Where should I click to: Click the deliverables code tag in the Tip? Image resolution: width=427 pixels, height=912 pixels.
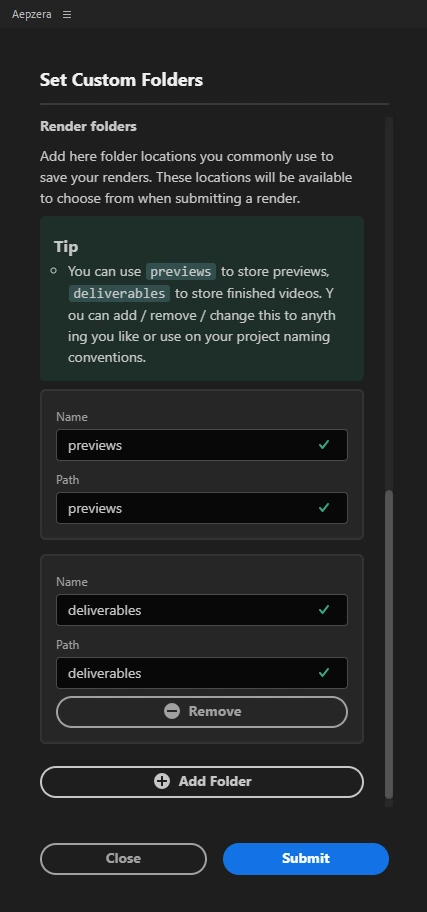pos(119,293)
